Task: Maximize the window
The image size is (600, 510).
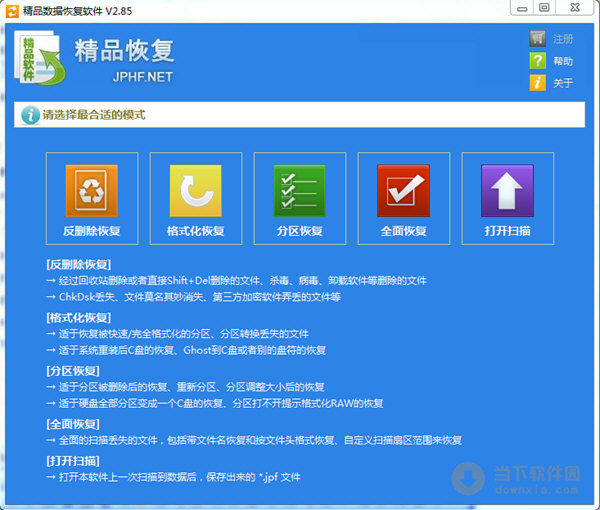Action: pyautogui.click(x=544, y=8)
